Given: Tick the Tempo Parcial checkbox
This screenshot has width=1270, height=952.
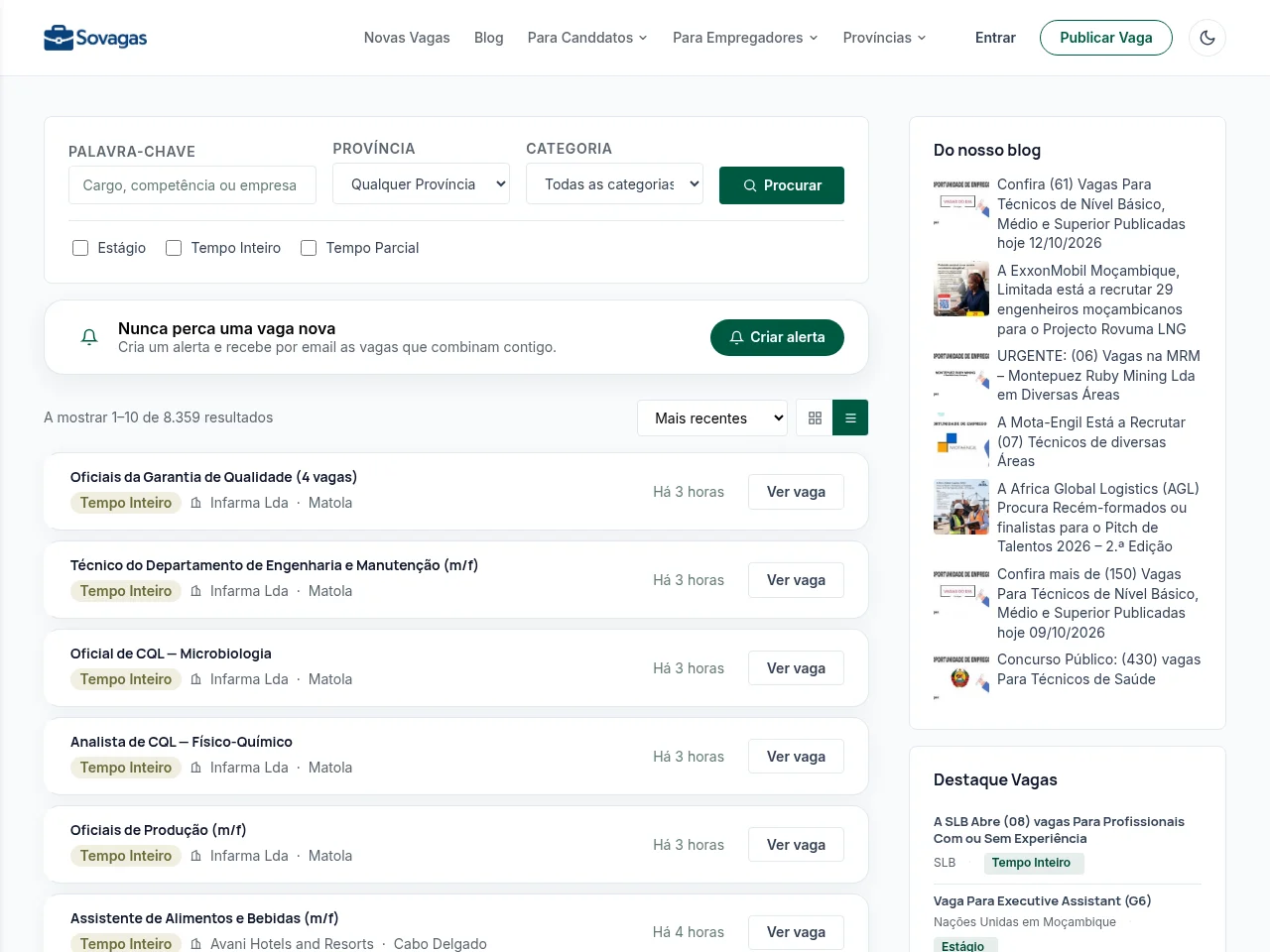Looking at the screenshot, I should tap(309, 248).
